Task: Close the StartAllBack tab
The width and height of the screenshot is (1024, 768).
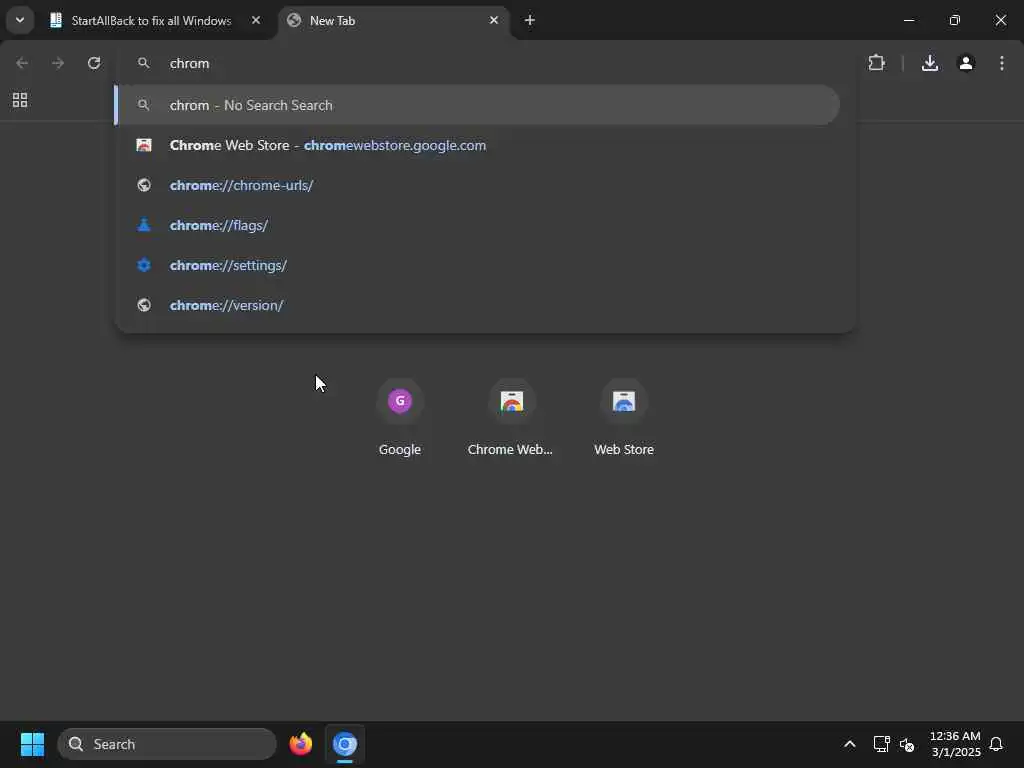Action: click(256, 20)
